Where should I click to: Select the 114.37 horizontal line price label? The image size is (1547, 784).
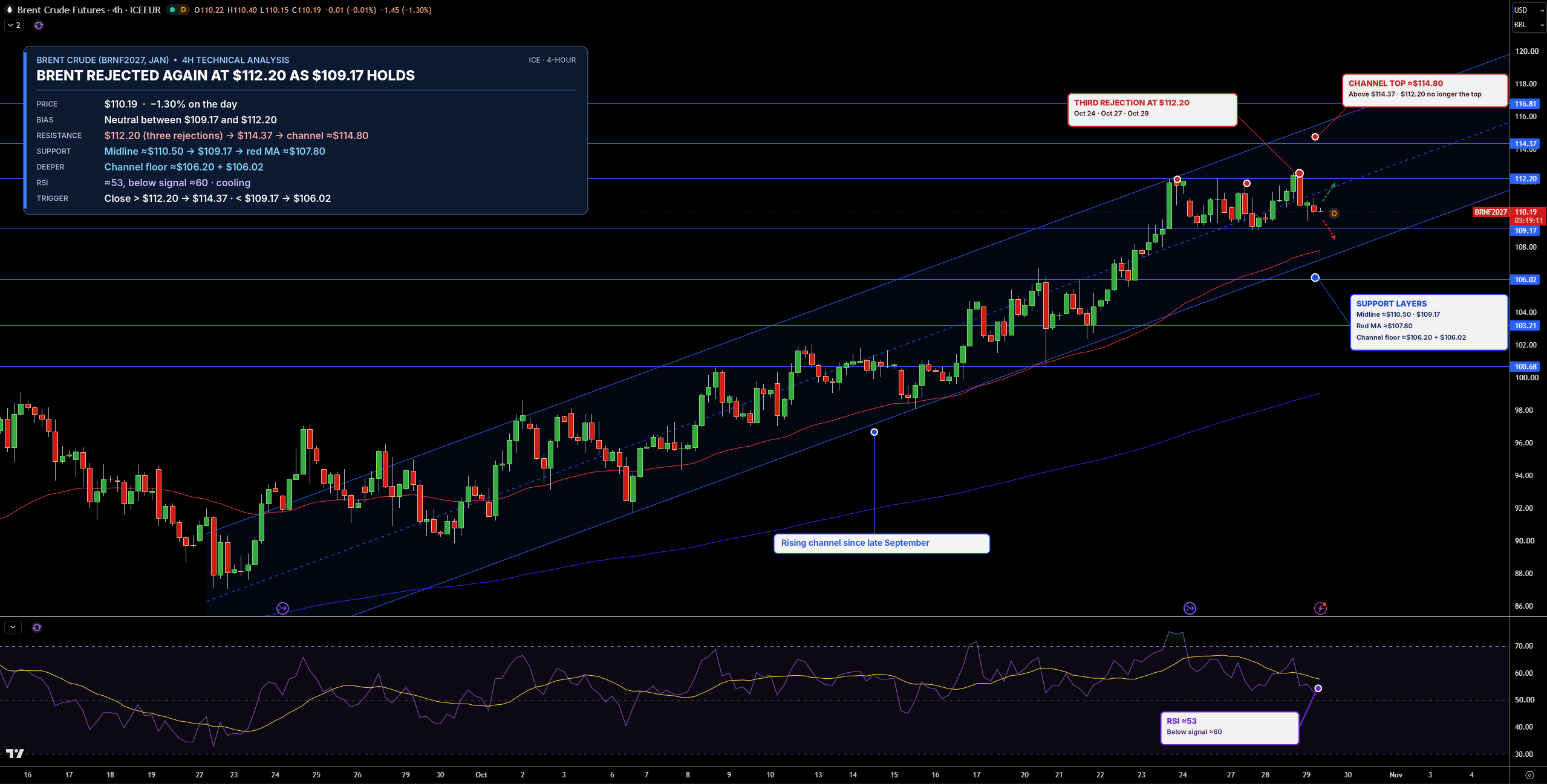1525,144
